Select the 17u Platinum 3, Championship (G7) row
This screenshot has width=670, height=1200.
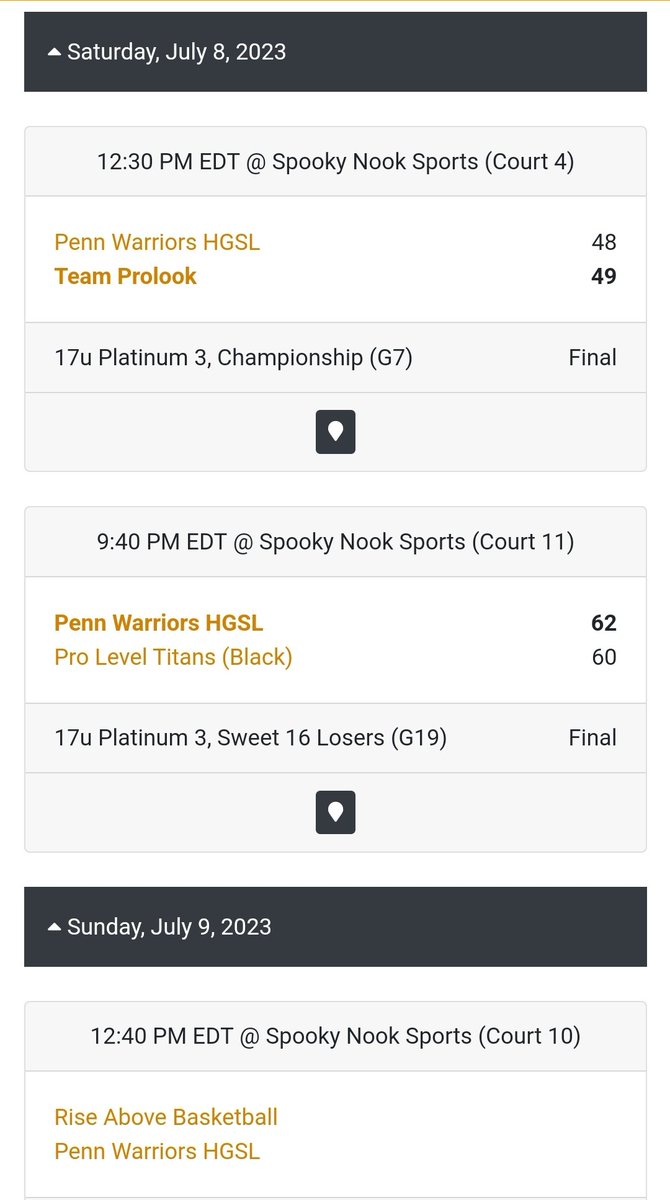335,358
